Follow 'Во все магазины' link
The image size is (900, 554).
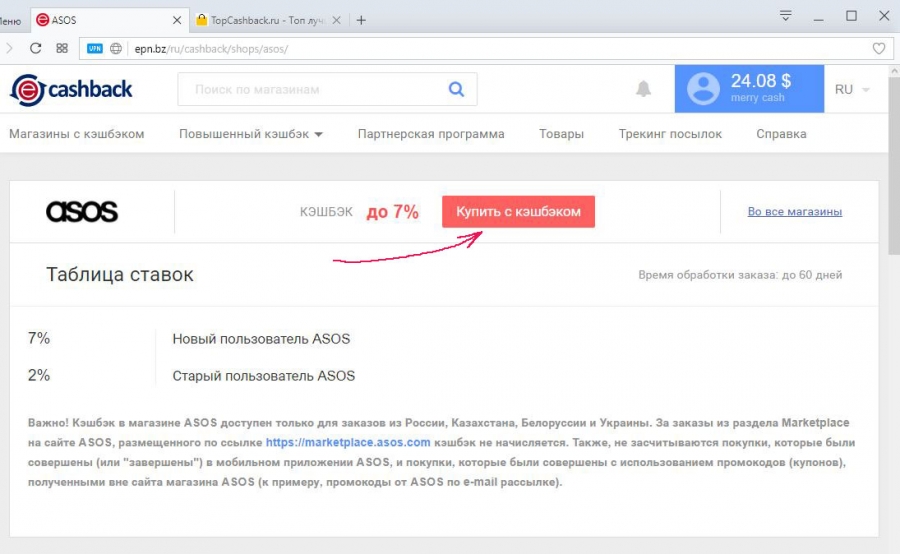coord(794,212)
